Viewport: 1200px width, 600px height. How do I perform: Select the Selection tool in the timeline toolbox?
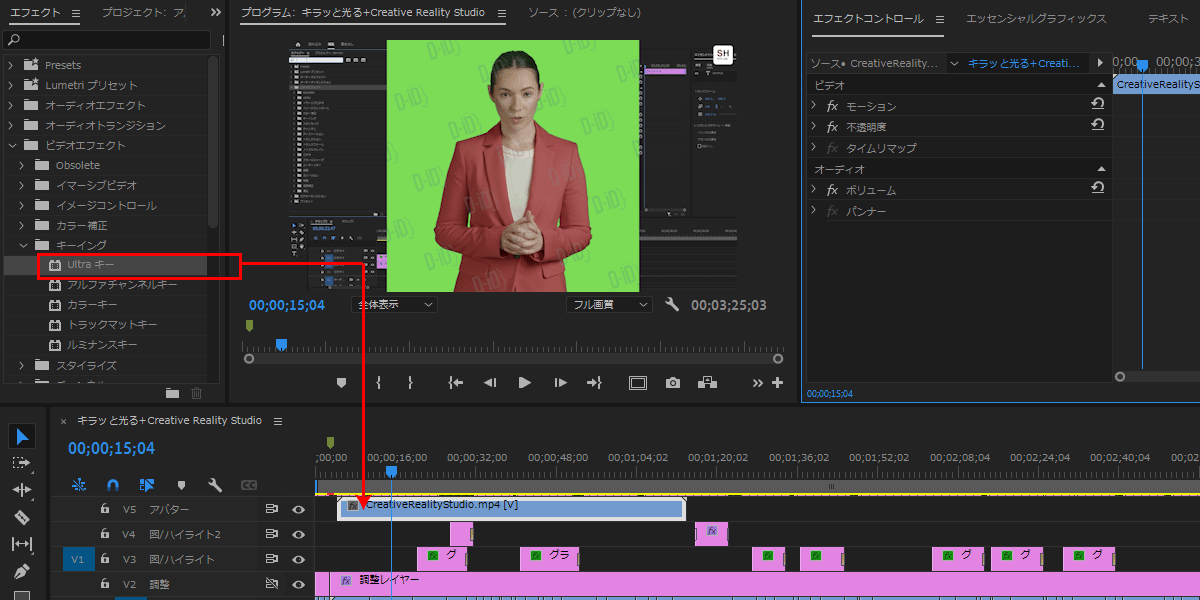[x=23, y=436]
